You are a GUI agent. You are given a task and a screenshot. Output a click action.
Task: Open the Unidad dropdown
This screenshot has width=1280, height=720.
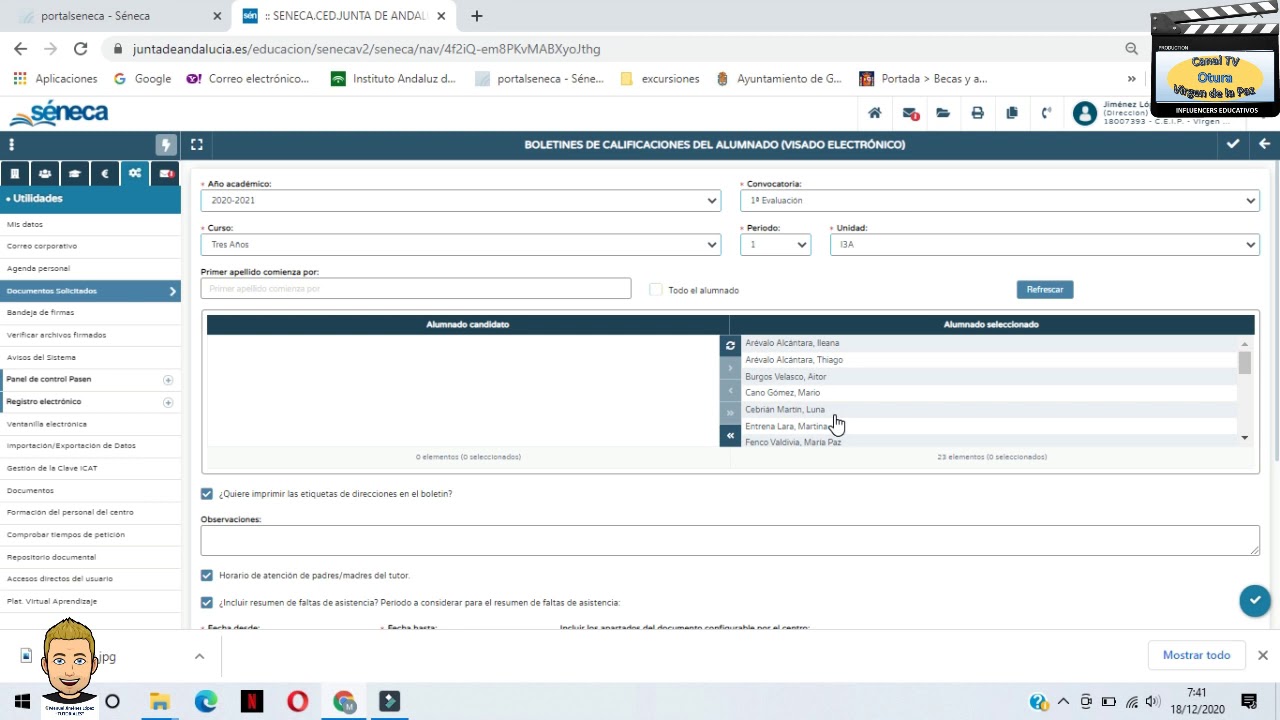1044,244
